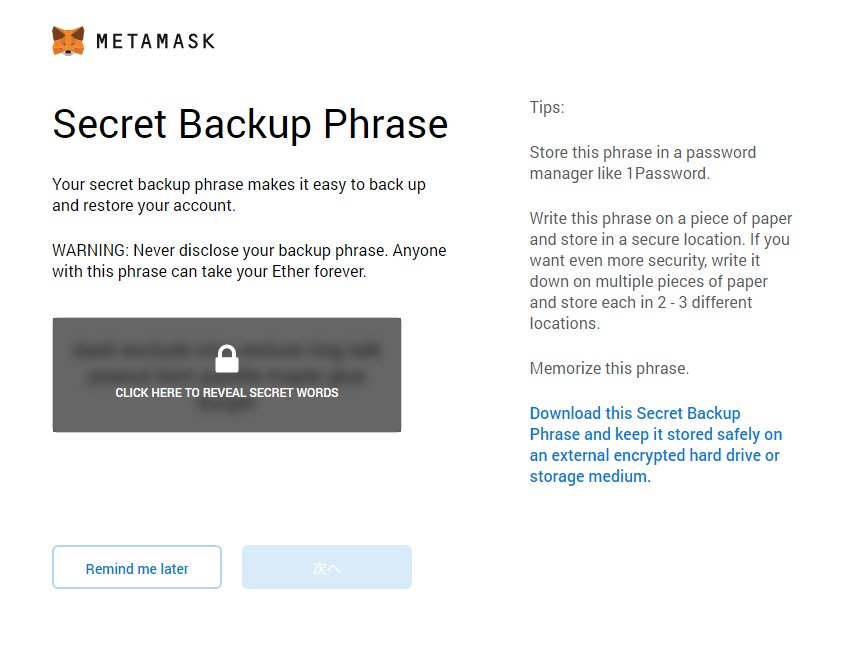Screen dimensions: 846x657
Task: Click the MetaMask fox logo
Action: tap(68, 41)
